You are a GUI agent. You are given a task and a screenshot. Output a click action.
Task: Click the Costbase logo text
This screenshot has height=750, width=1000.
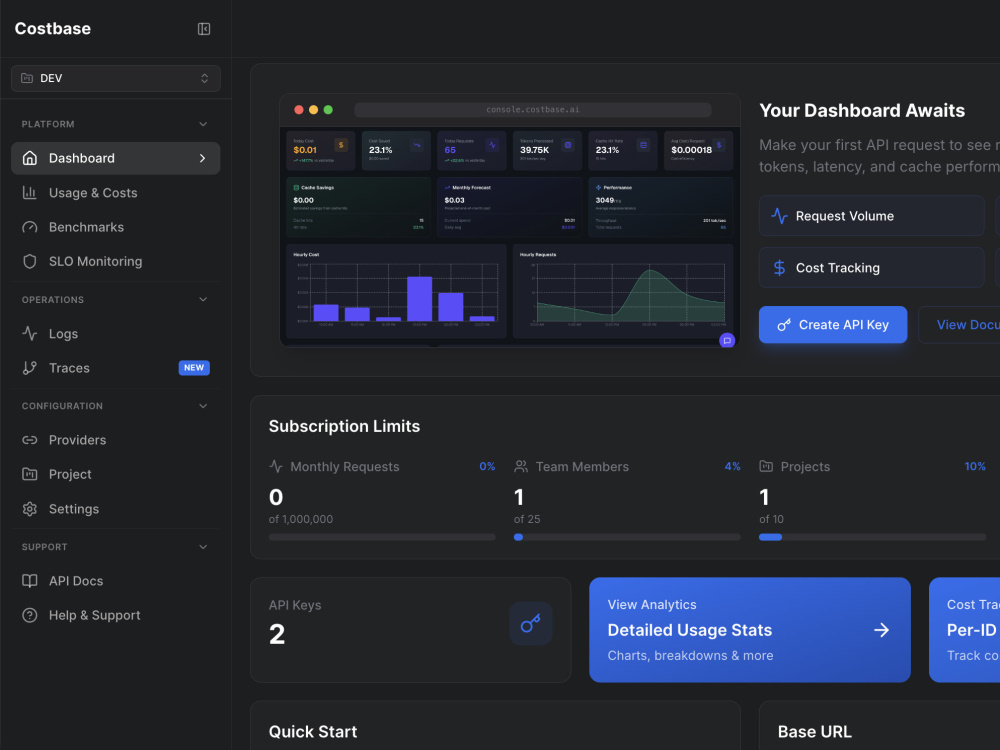53,29
